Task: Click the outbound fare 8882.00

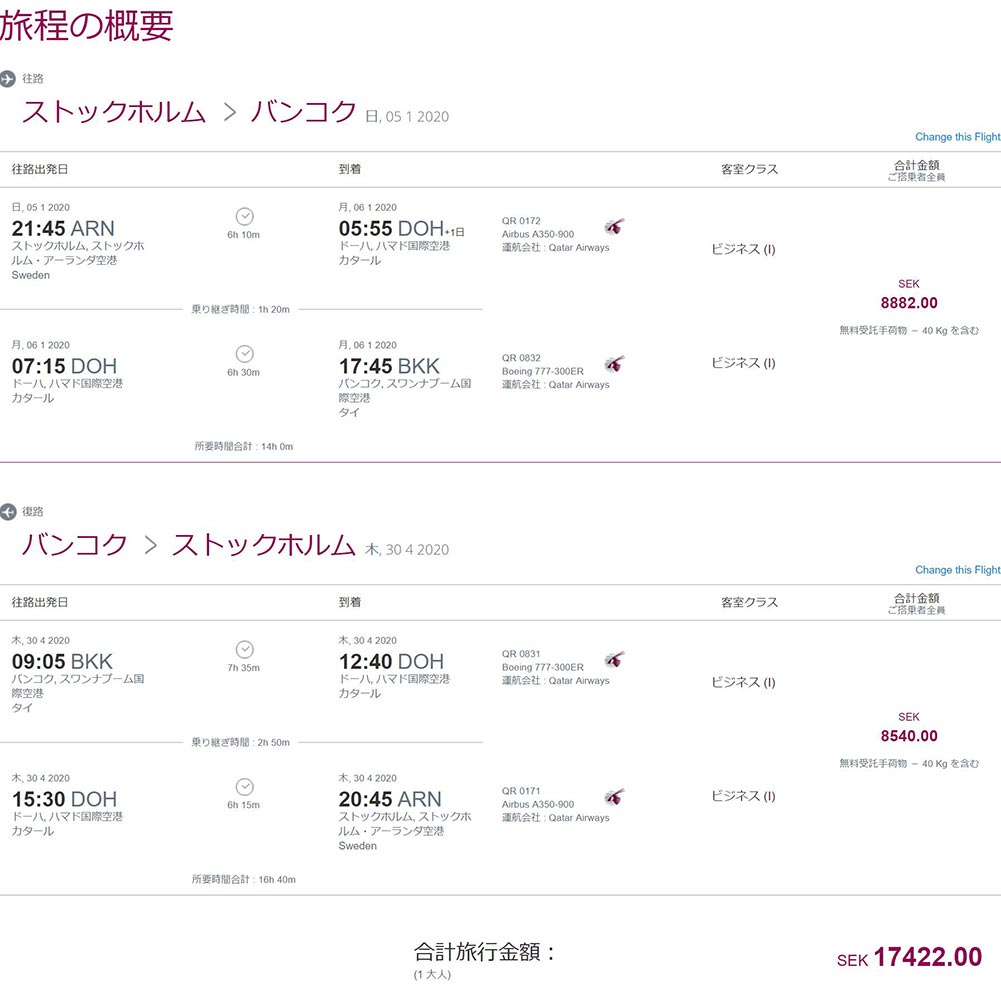Action: [x=909, y=303]
